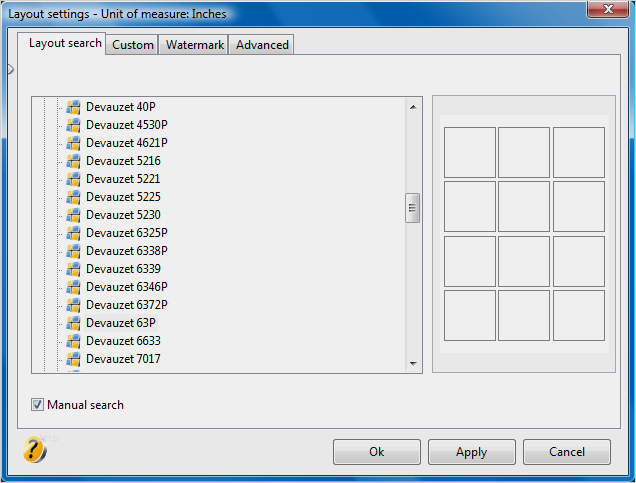Click the icon next to Devauzet 6325P
Viewport: 636px width, 483px height.
coord(73,233)
